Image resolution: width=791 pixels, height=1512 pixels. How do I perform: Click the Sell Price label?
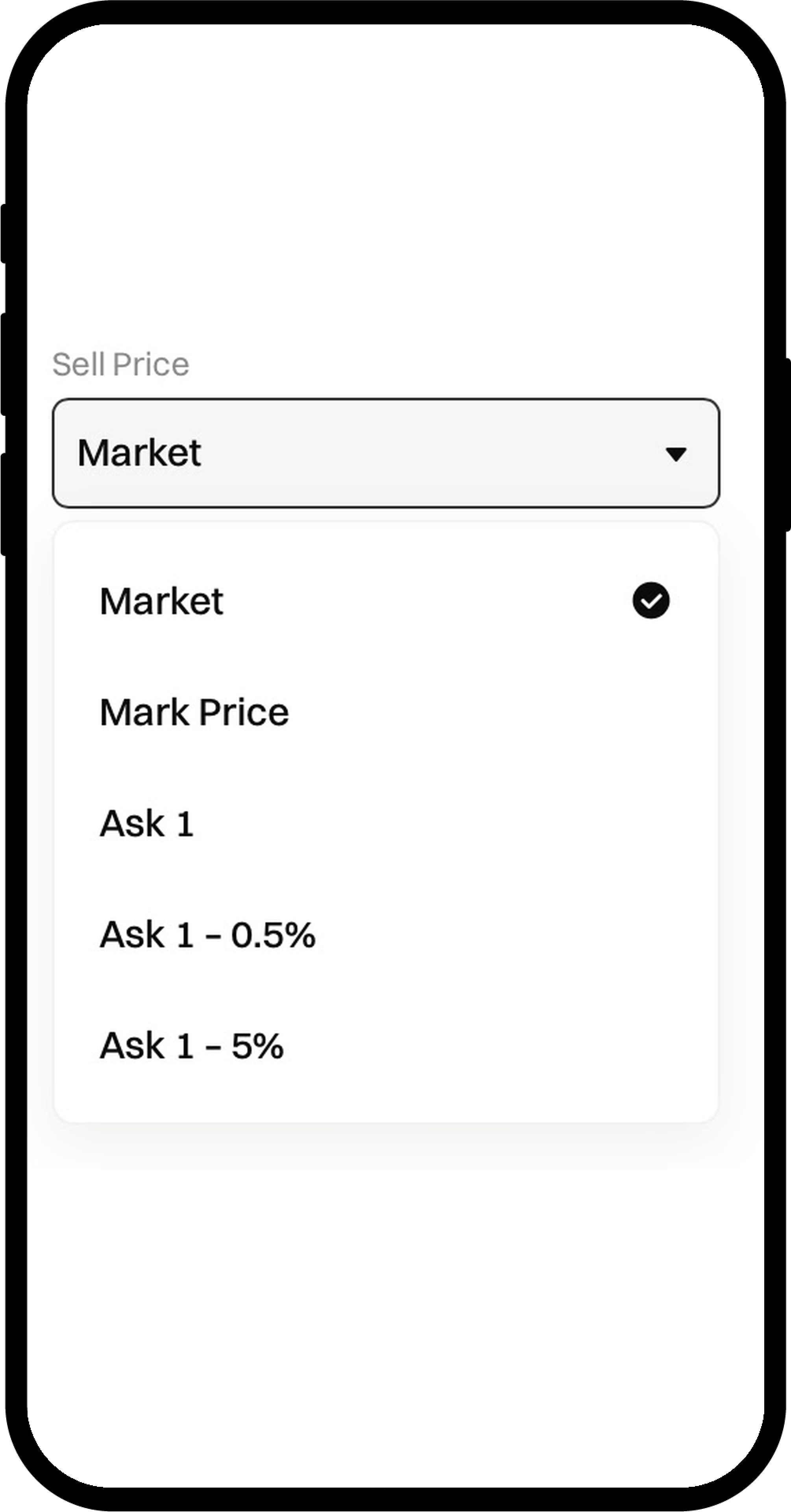click(121, 365)
